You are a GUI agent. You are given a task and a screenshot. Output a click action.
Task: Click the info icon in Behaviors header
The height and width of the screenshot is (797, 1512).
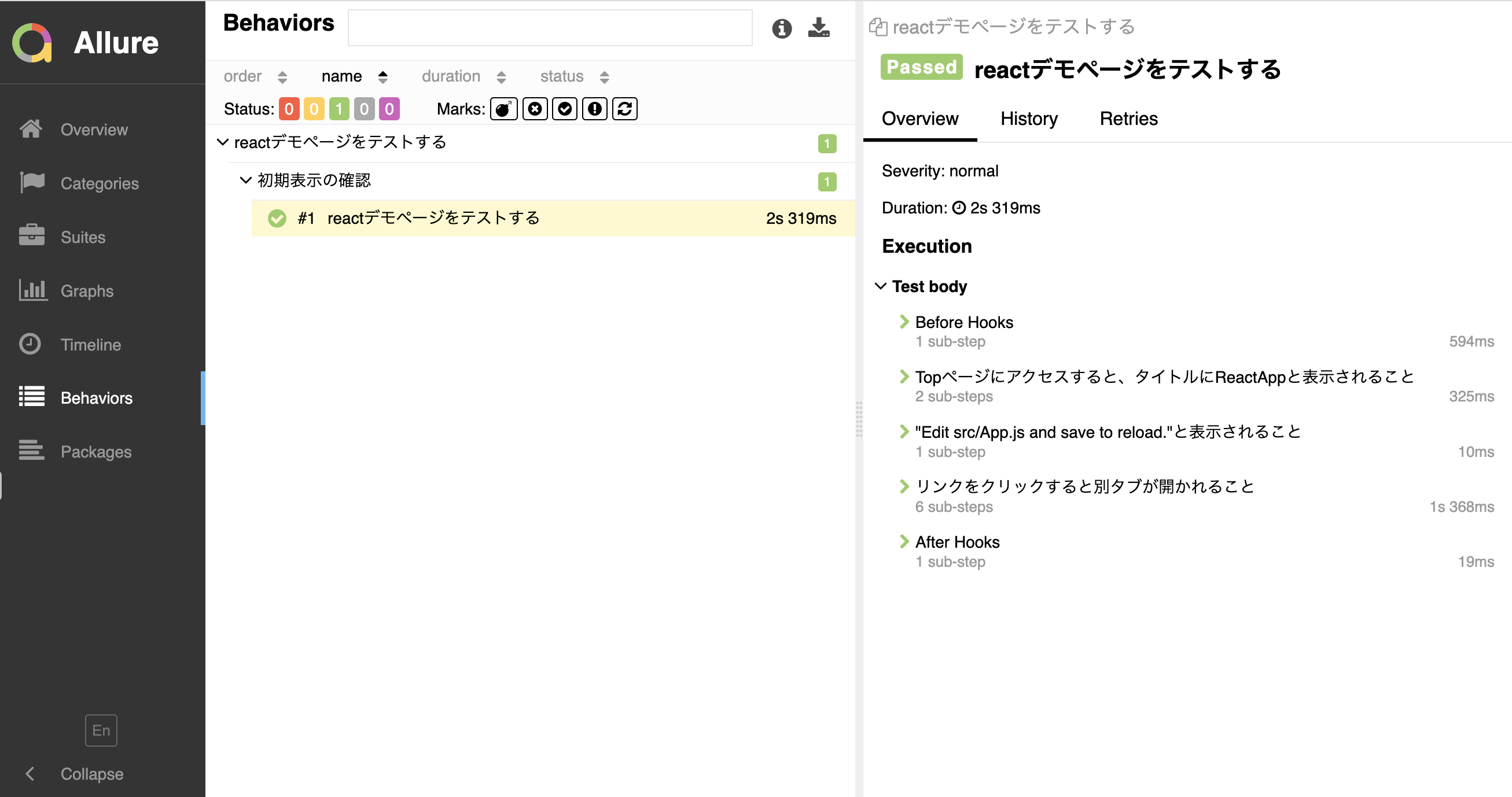coord(781,28)
